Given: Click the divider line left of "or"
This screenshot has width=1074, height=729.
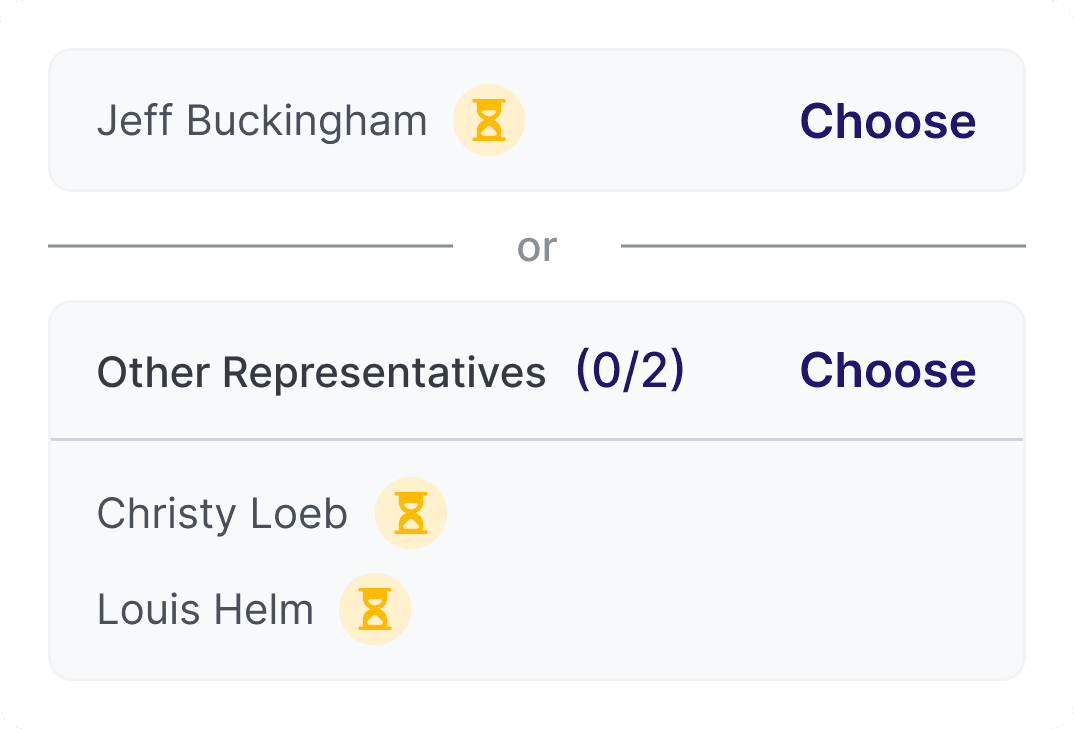Looking at the screenshot, I should [250, 246].
